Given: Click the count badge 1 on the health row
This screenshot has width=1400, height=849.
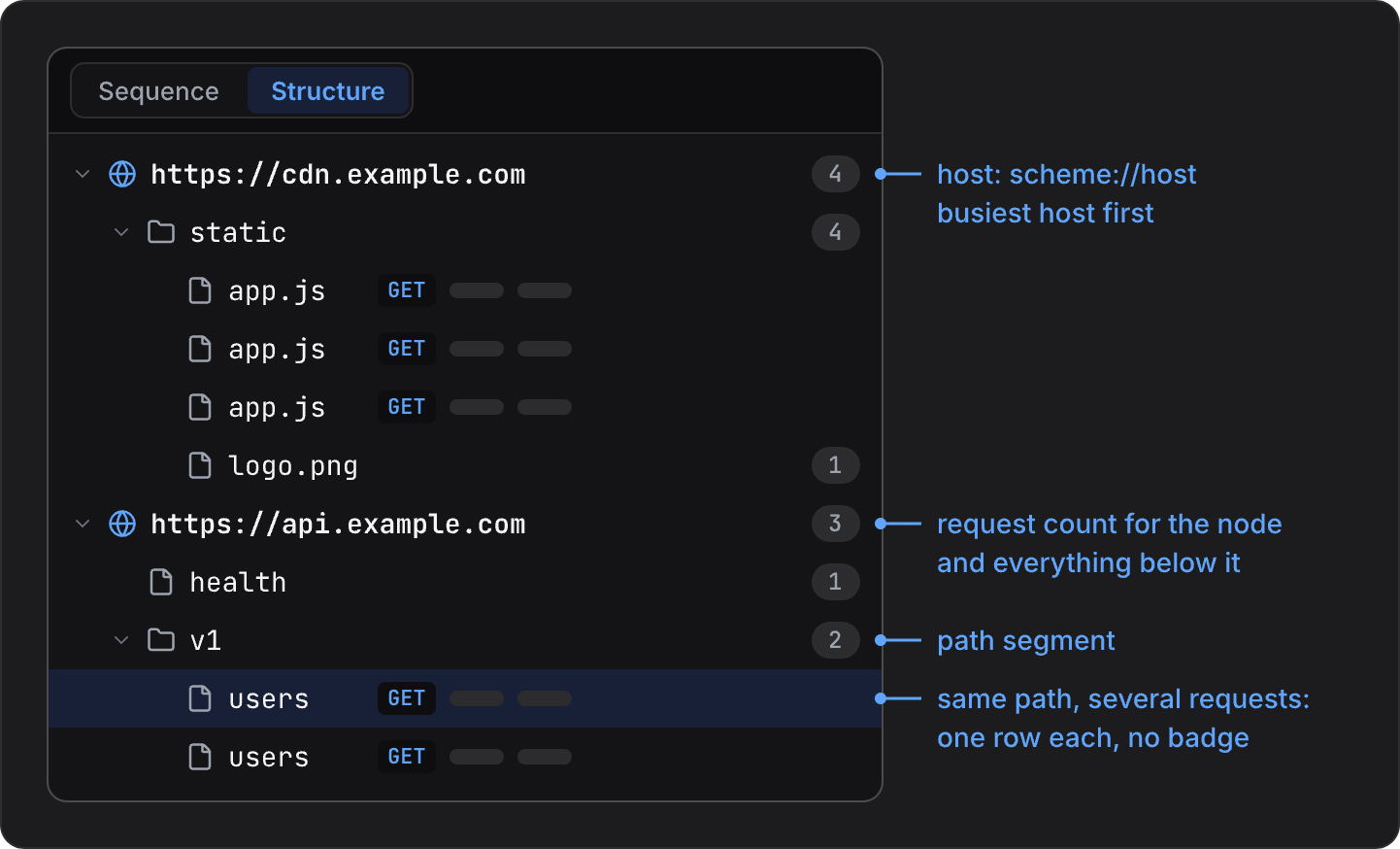Looking at the screenshot, I should point(835,582).
